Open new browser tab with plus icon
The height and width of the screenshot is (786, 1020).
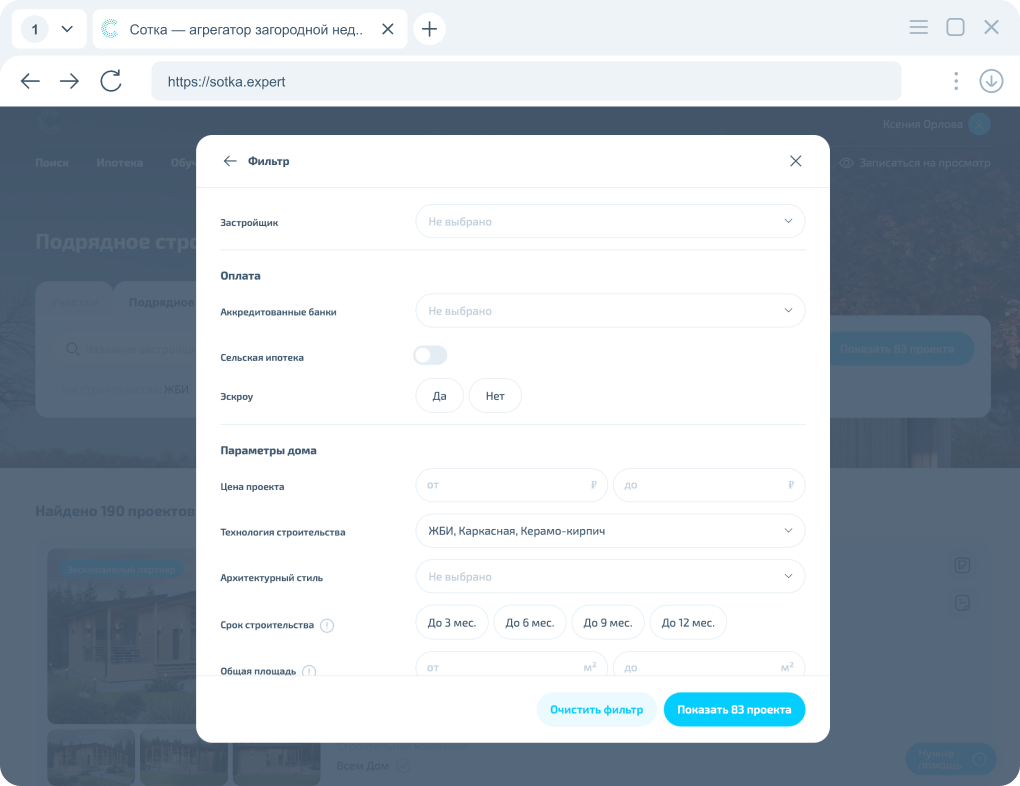(429, 29)
